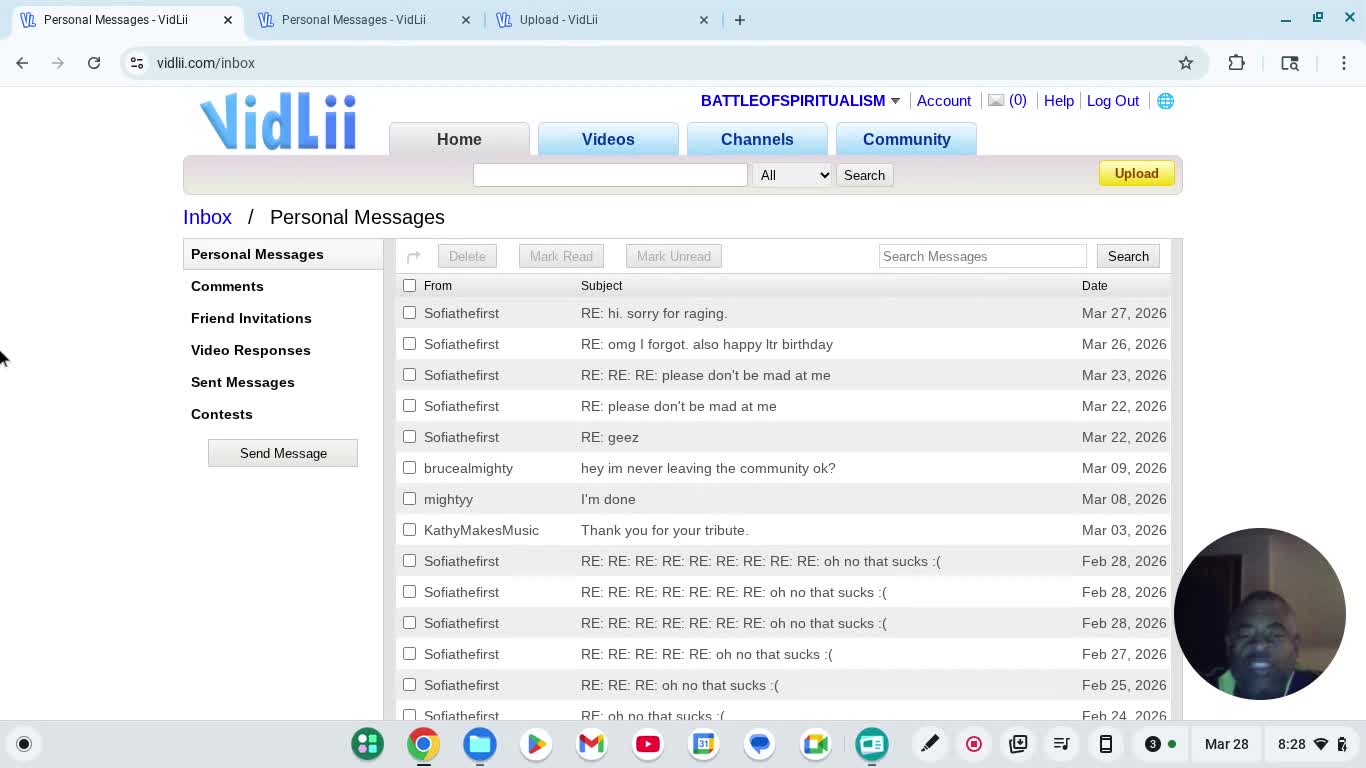Switch to the Videos tab

pyautogui.click(x=608, y=139)
